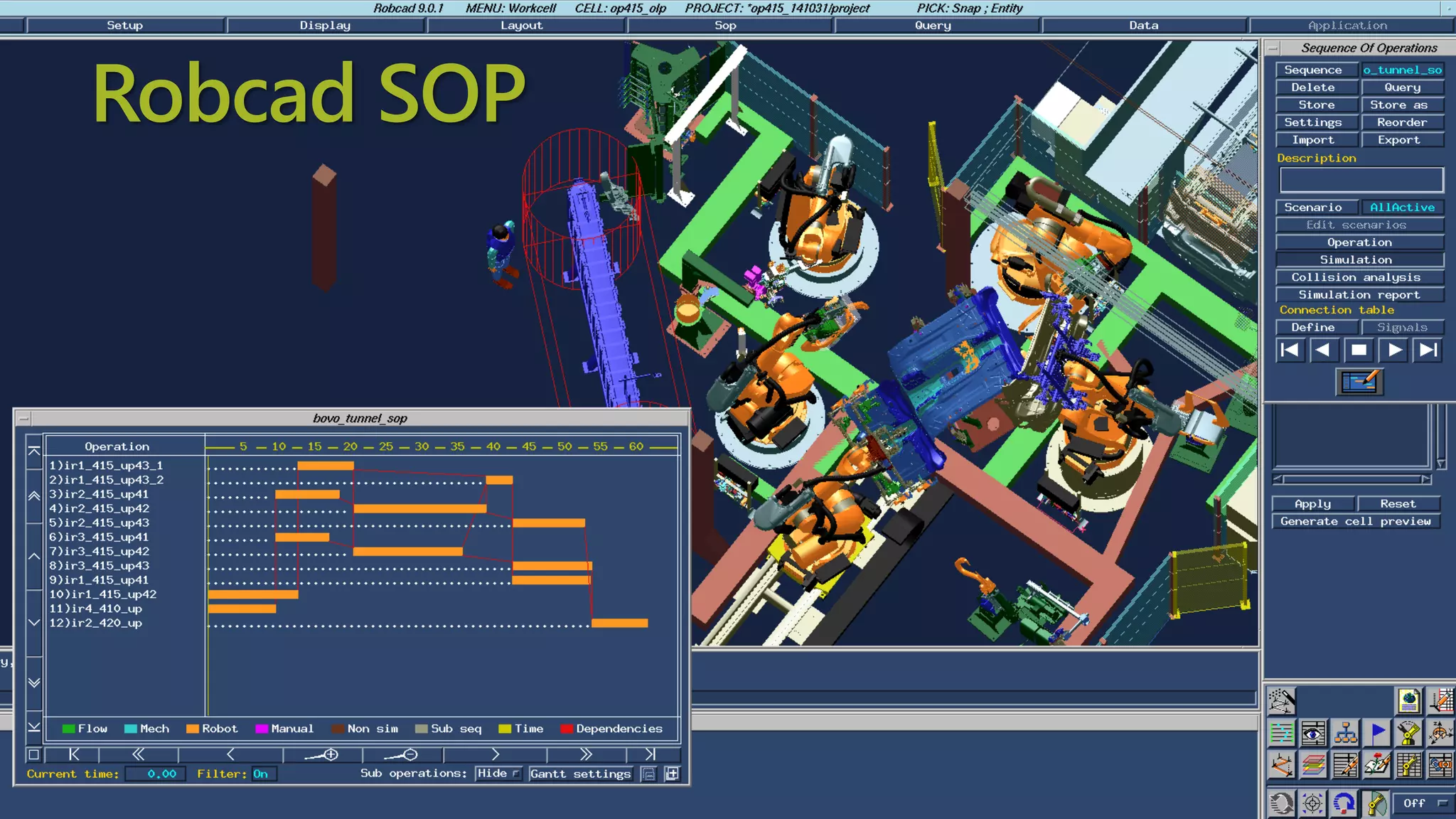Click the magic wand path points icon
Viewport: 1456px width, 819px height.
pyautogui.click(x=1281, y=701)
